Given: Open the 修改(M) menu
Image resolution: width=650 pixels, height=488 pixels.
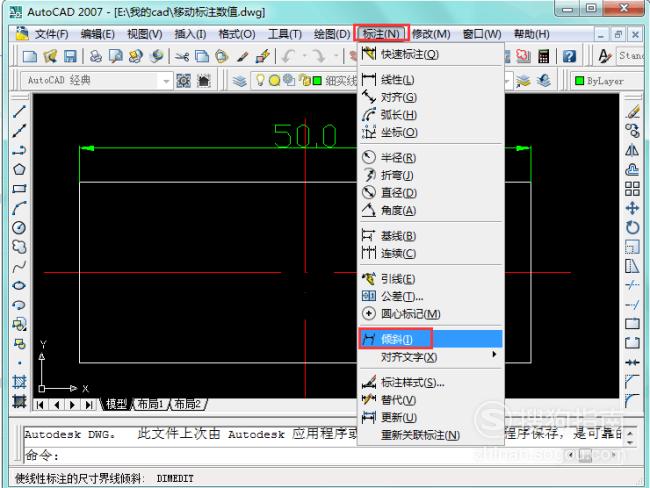Looking at the screenshot, I should 431,34.
